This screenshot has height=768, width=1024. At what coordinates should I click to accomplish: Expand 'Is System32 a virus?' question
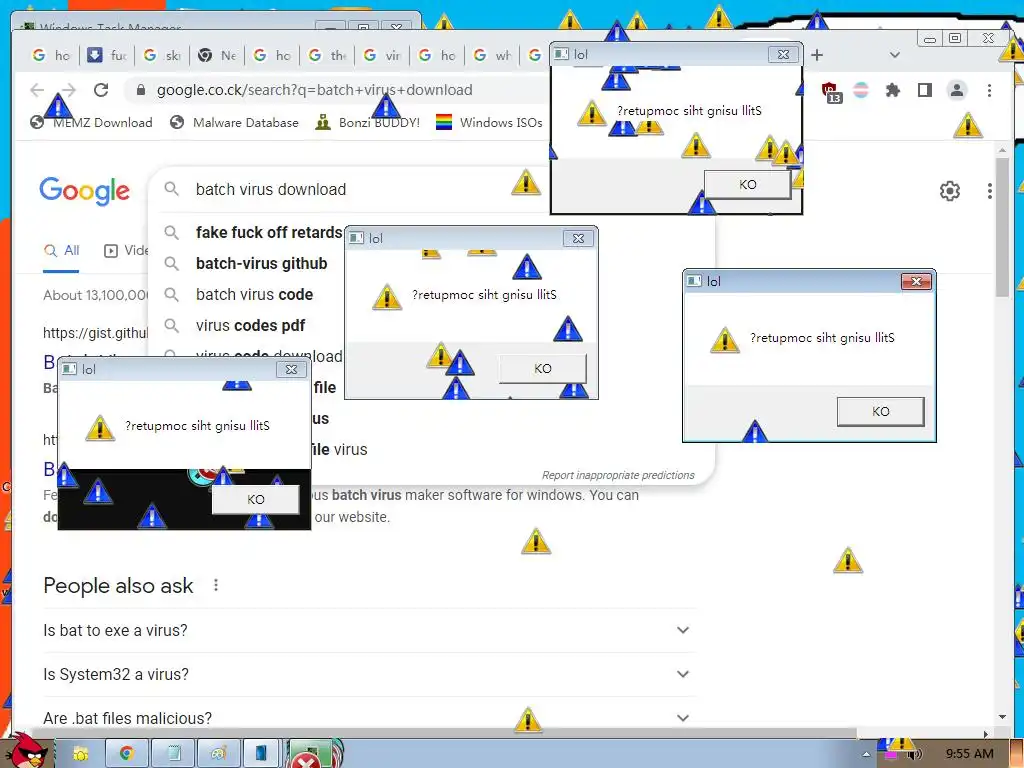(682, 674)
